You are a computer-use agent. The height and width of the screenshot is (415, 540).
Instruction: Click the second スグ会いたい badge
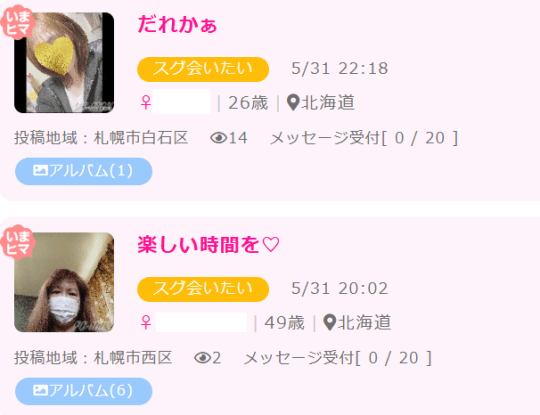203,289
